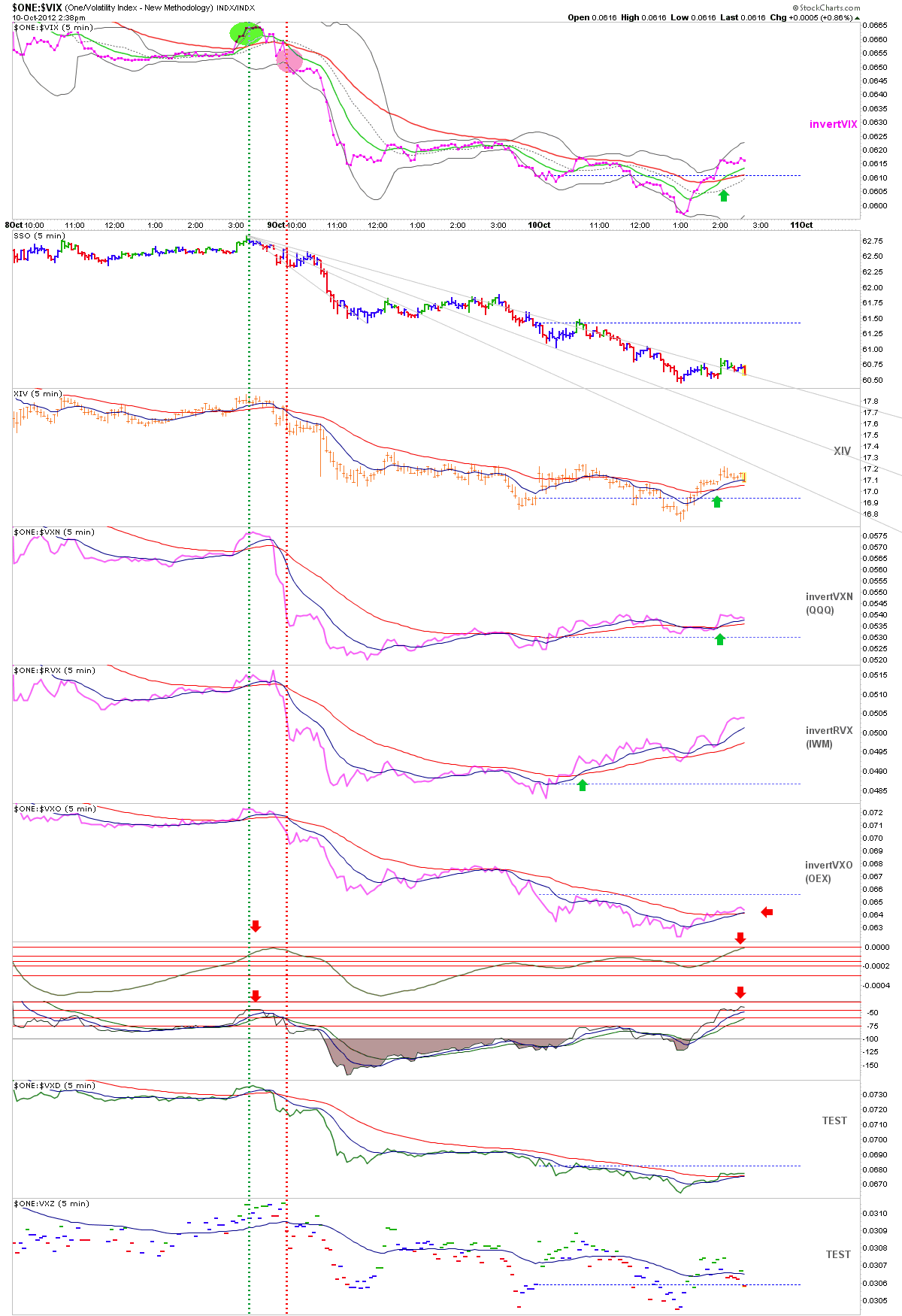Click the up-triangle icon beside the Chg value
Screen dimensions: 902x1316
click(858, 18)
